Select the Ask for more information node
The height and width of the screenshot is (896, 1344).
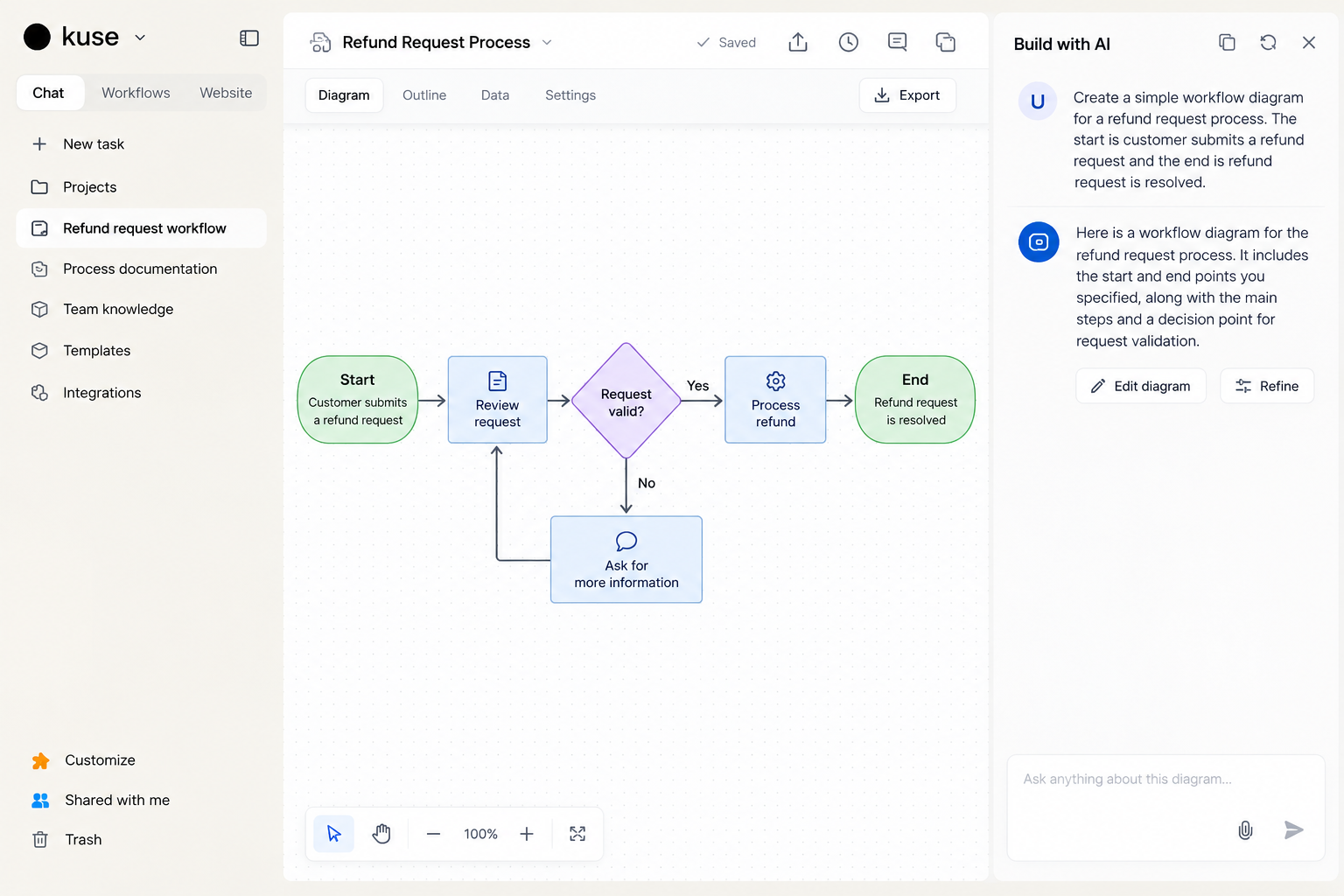[x=626, y=560]
